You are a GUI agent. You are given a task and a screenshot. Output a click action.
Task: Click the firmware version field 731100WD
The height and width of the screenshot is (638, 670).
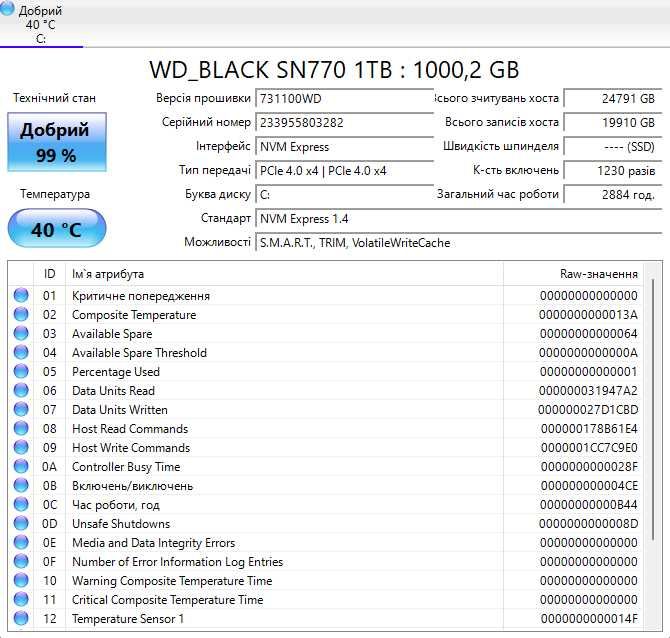(x=344, y=98)
